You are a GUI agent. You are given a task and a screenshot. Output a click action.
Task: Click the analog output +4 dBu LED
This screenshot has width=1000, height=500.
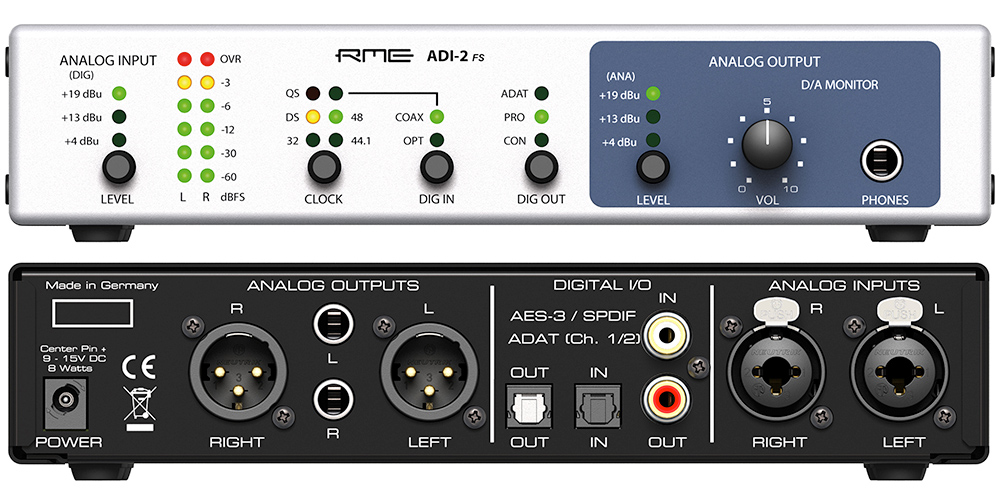[652, 140]
